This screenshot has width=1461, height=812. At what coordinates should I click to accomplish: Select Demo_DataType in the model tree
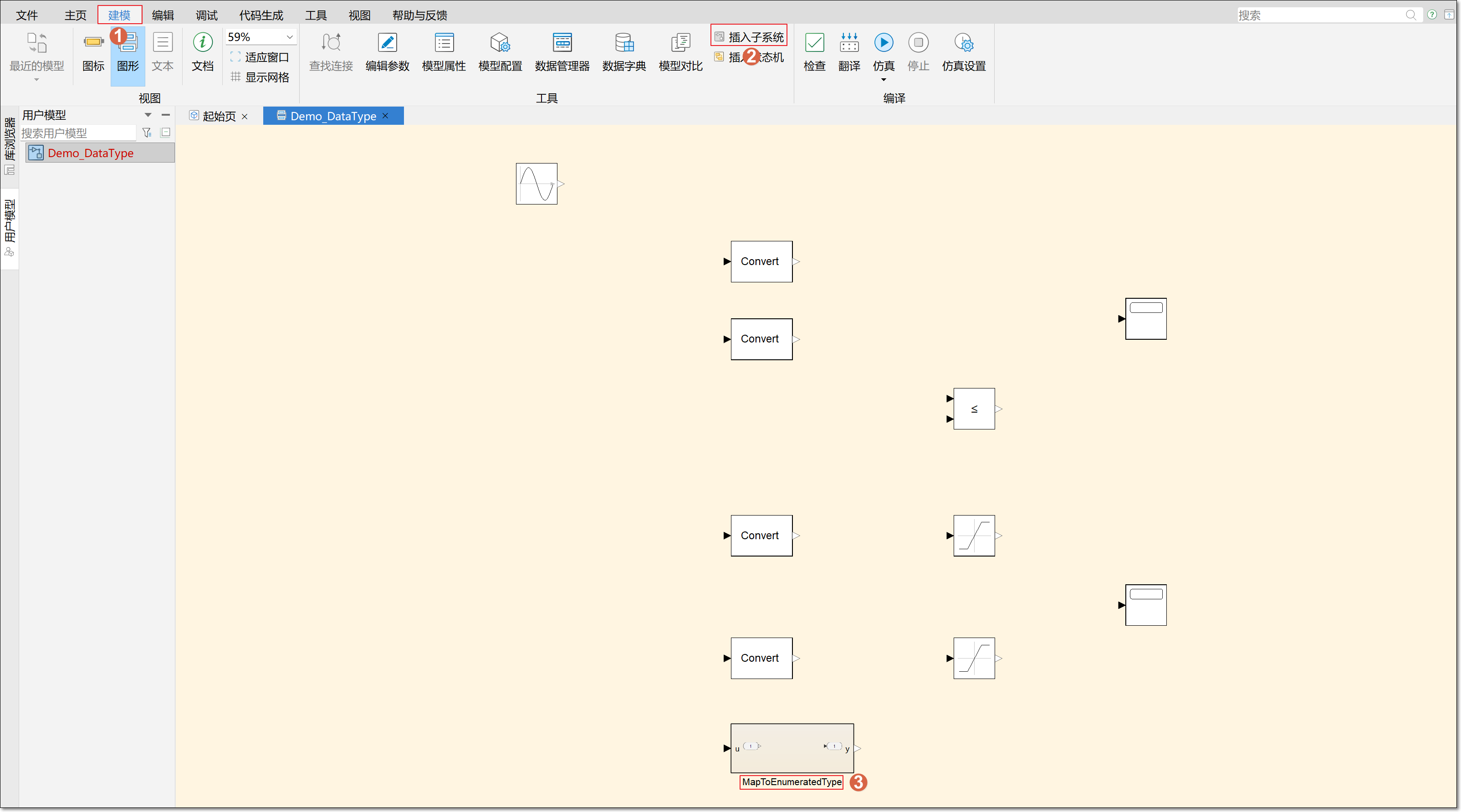[x=100, y=153]
